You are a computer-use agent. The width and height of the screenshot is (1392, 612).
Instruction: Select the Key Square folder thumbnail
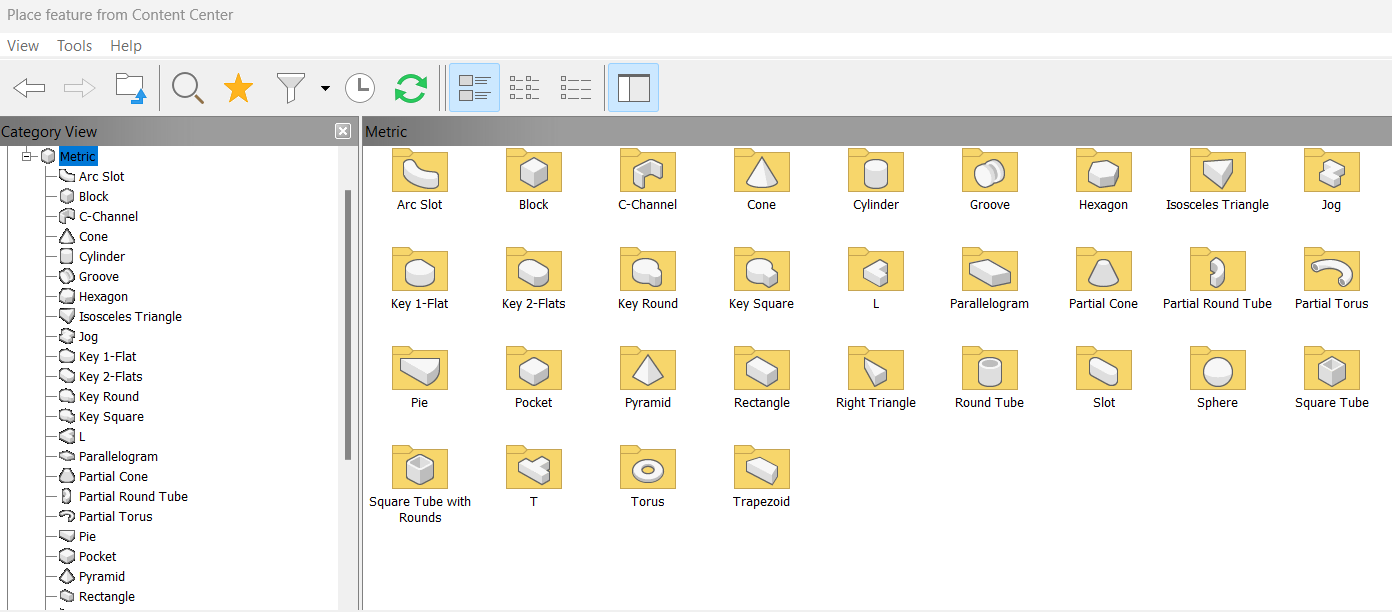761,270
